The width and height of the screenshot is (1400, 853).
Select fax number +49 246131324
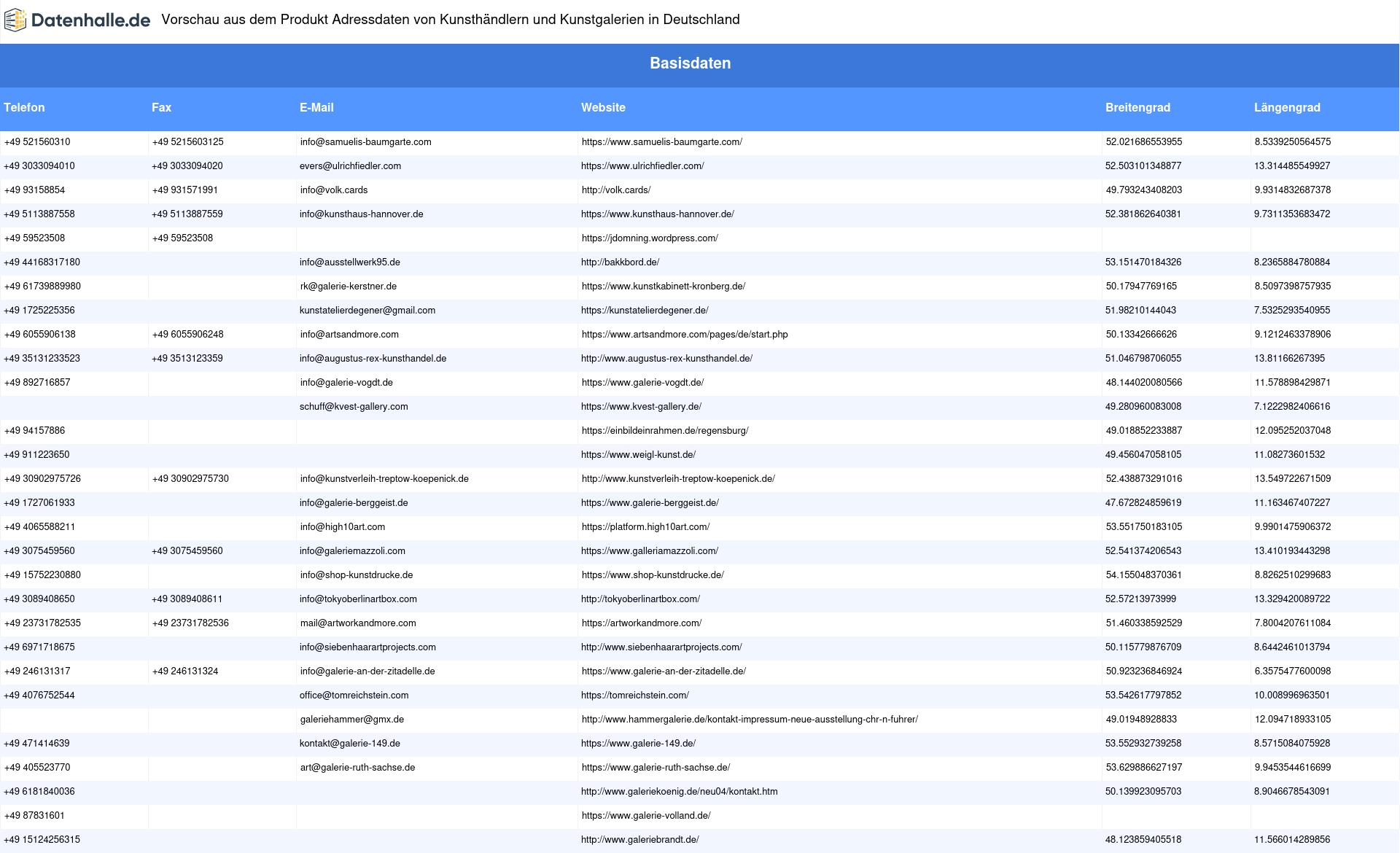[185, 671]
